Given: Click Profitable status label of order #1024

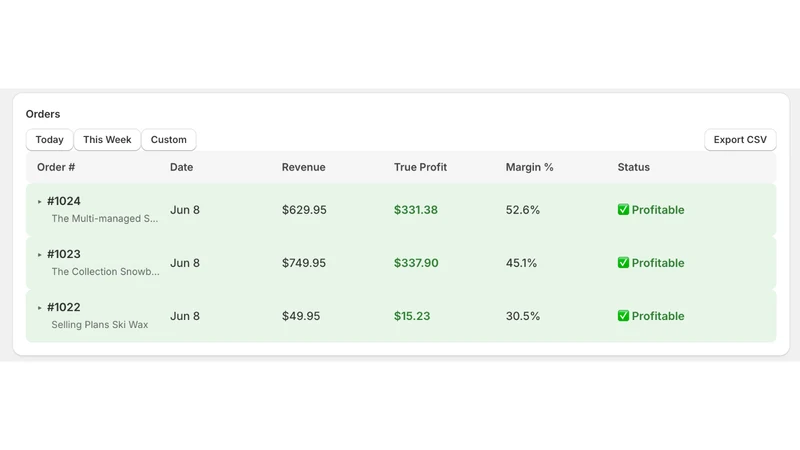Looking at the screenshot, I should (658, 210).
